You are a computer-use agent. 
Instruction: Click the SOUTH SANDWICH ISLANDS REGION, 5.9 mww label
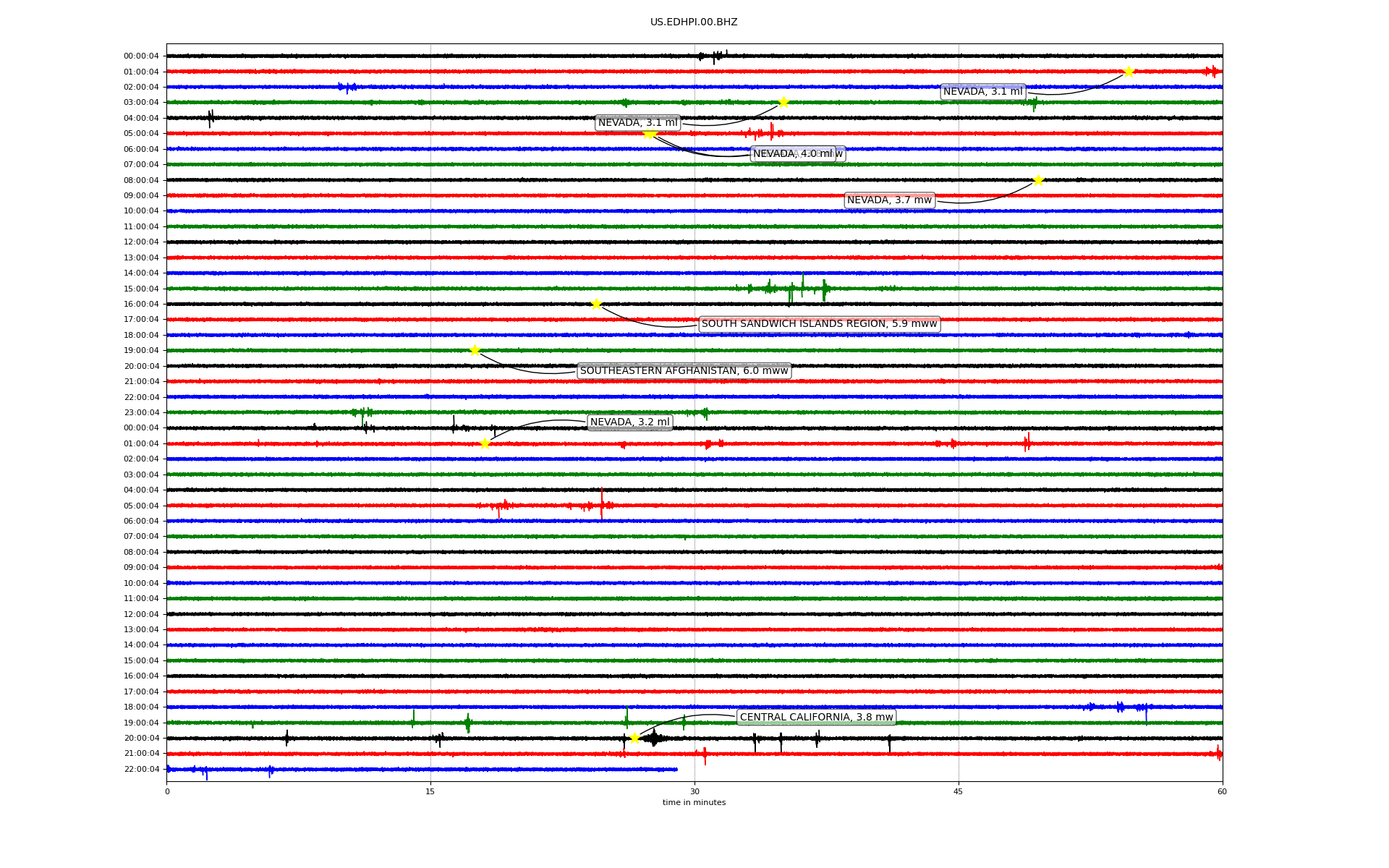click(819, 324)
